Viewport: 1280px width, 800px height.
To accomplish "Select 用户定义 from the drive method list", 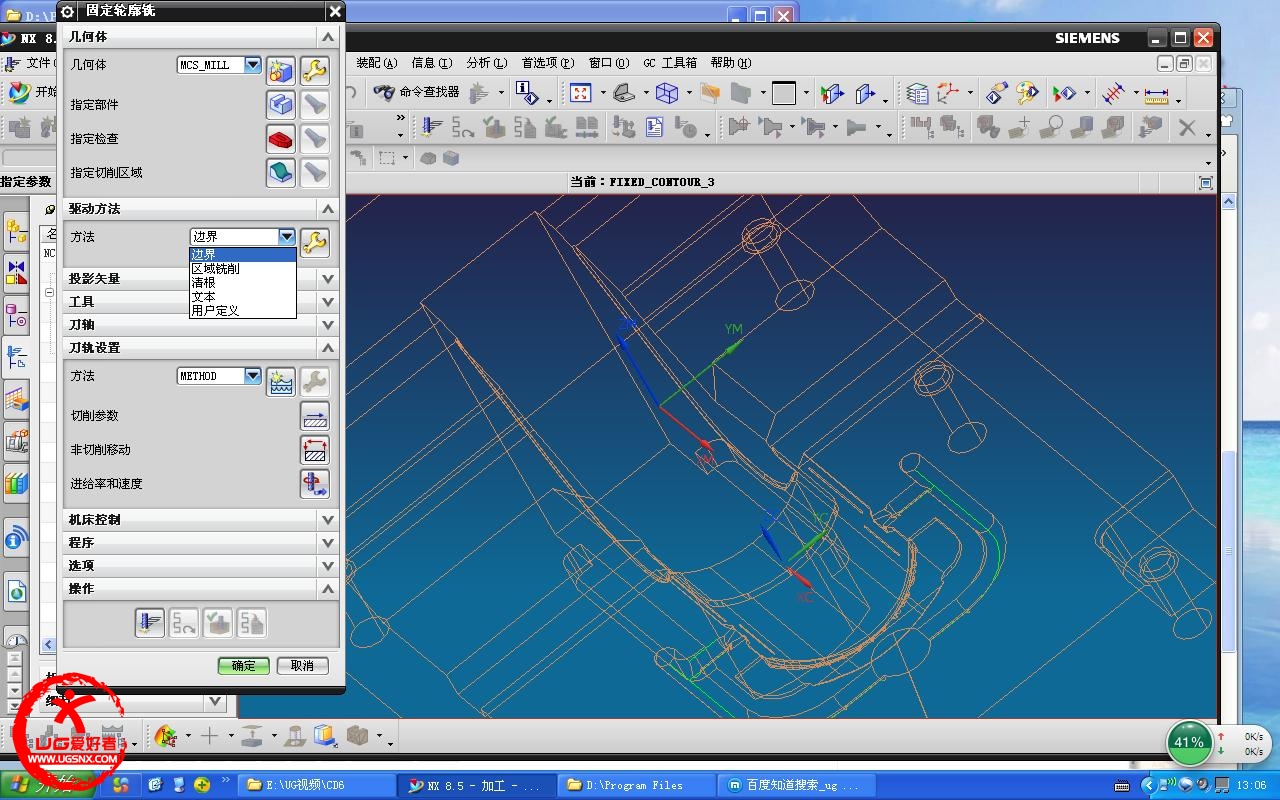I will [243, 311].
